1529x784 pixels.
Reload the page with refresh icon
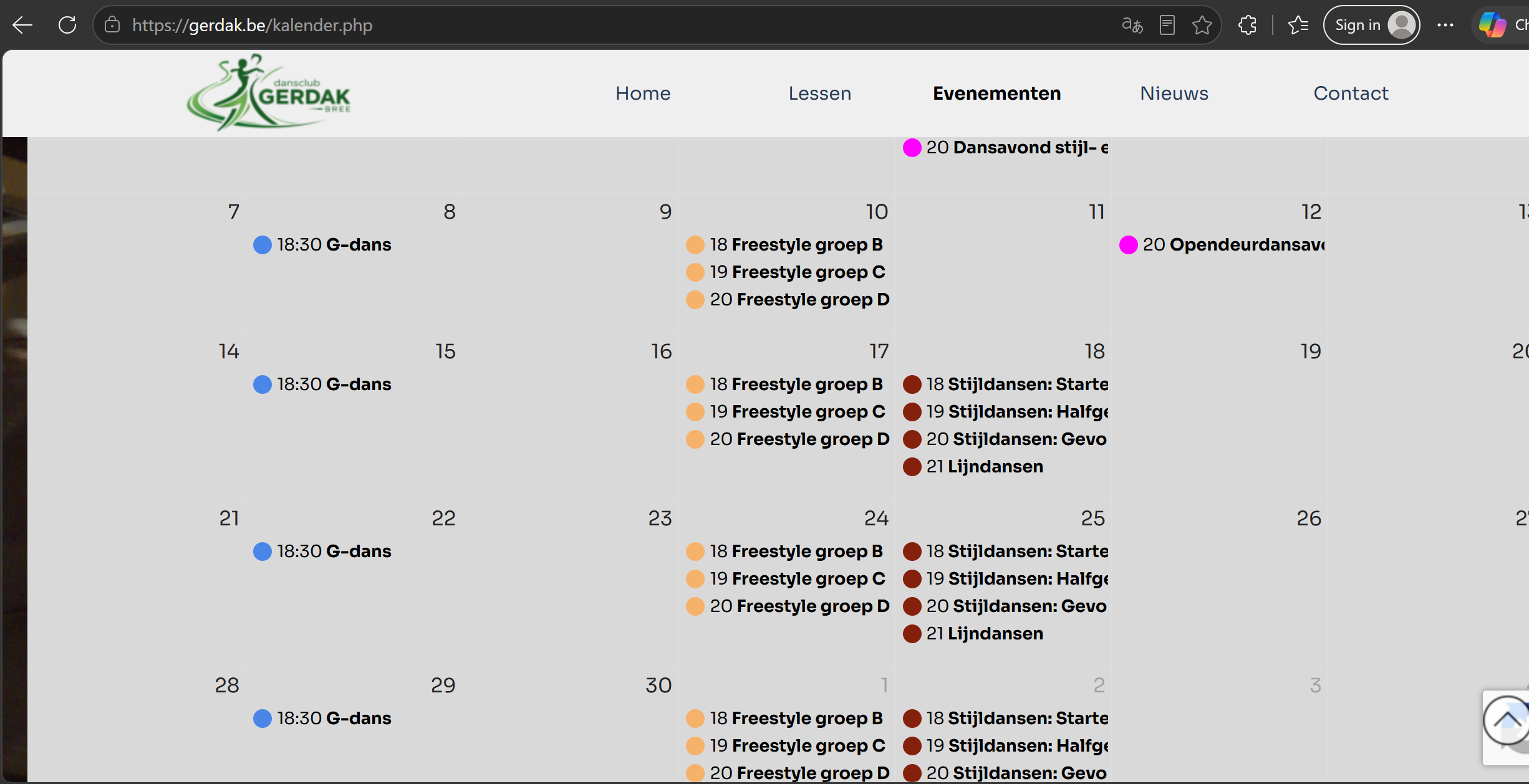67,25
